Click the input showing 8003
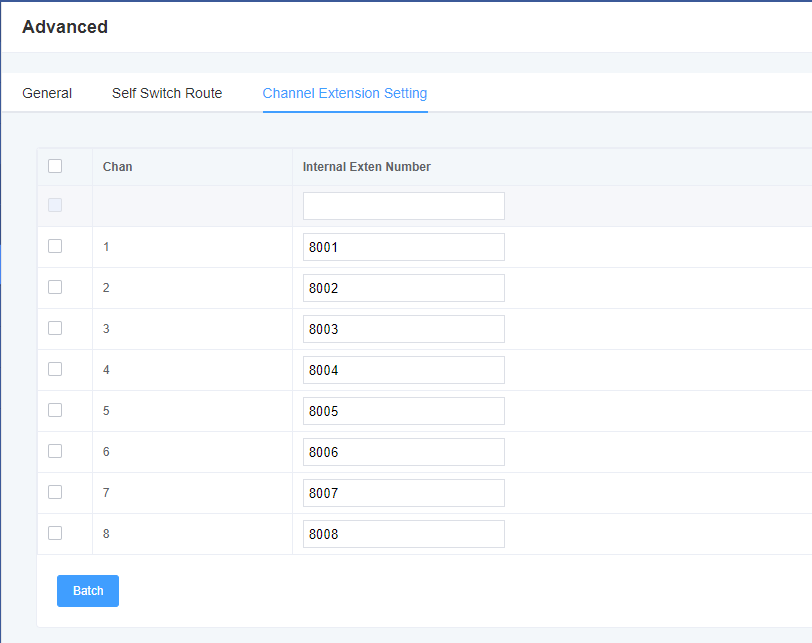This screenshot has width=812, height=643. 404,329
